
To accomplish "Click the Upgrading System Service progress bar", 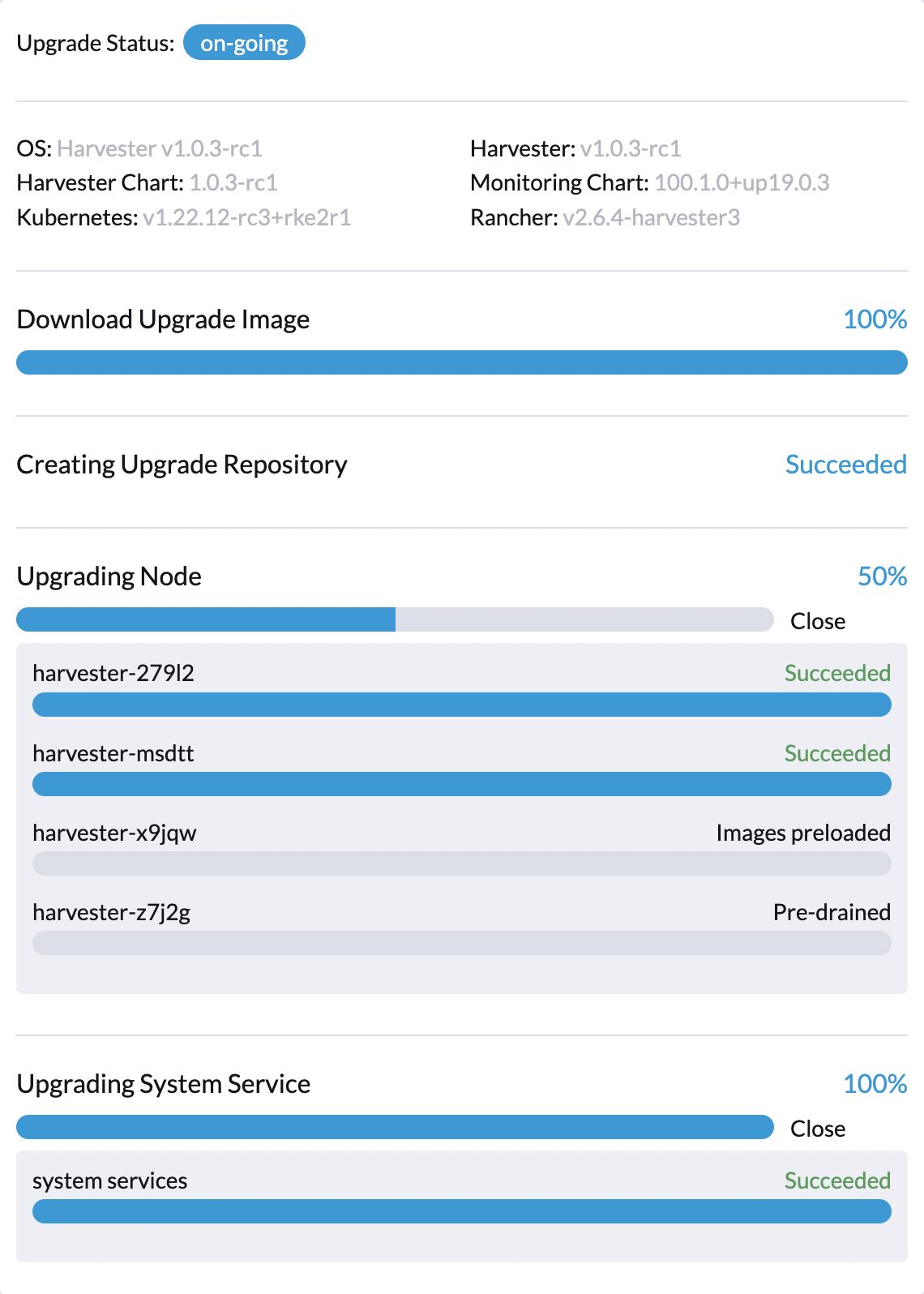I will tap(395, 1127).
